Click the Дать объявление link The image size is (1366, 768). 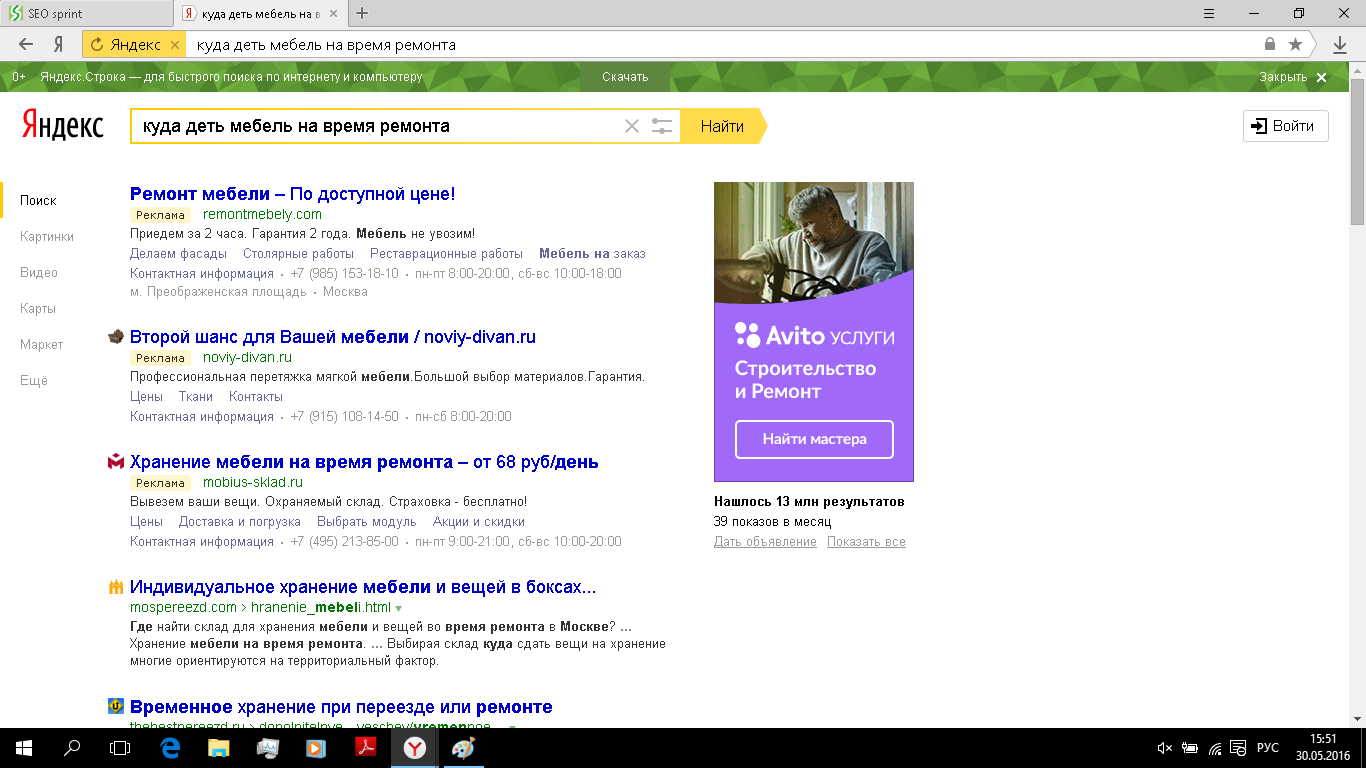pyautogui.click(x=765, y=541)
